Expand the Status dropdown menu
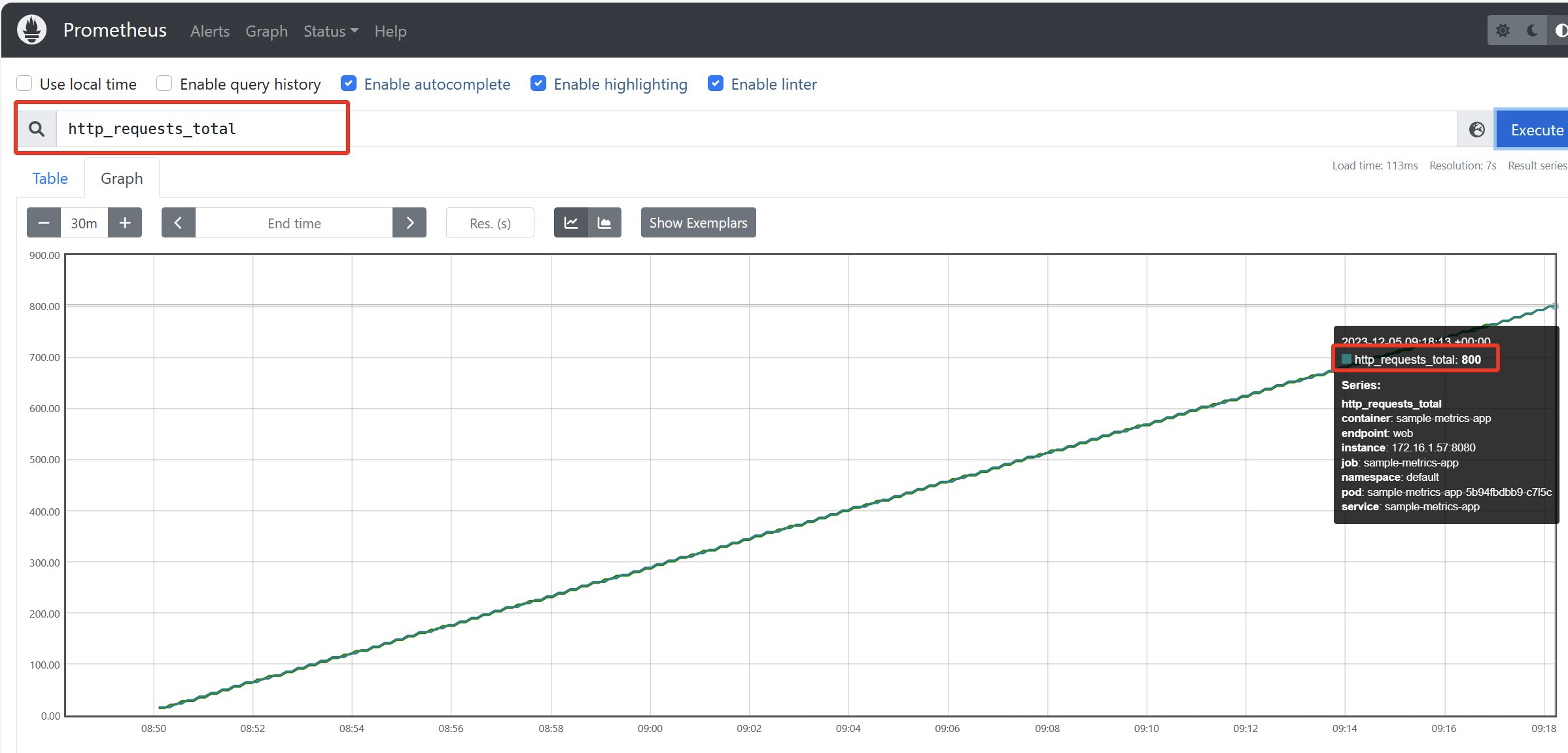 [x=330, y=31]
